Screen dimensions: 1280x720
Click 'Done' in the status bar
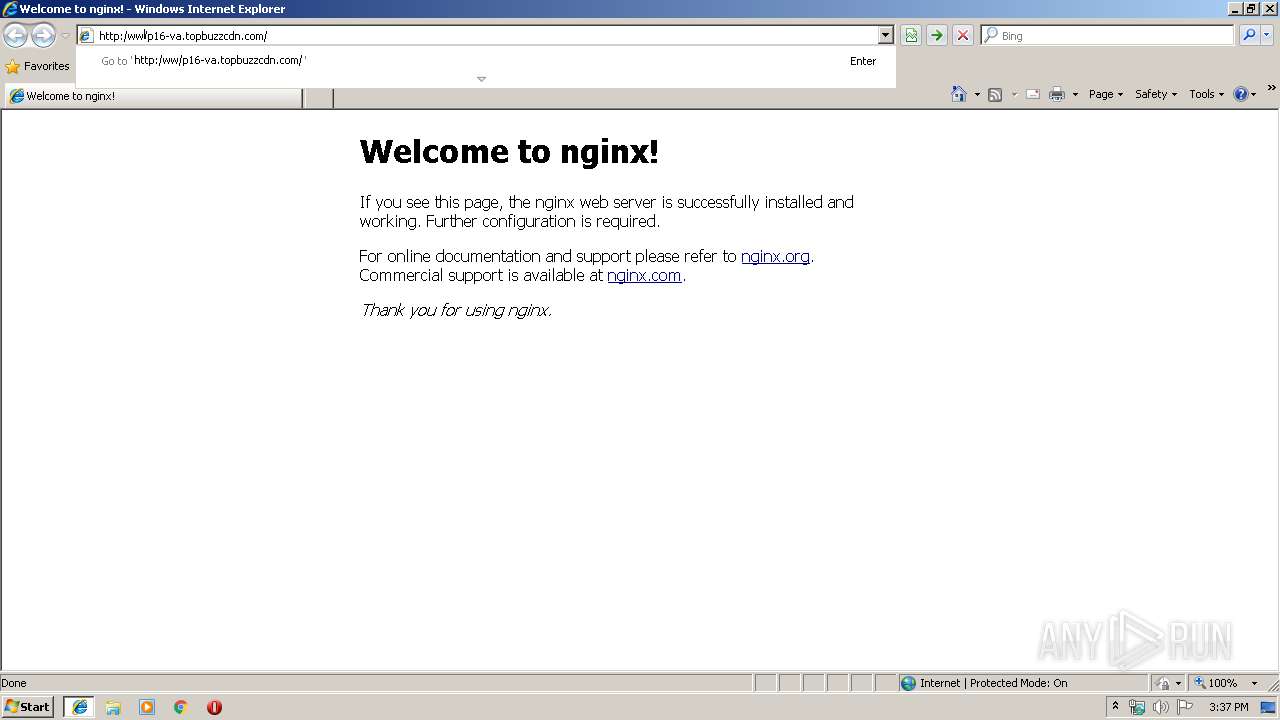click(x=14, y=683)
